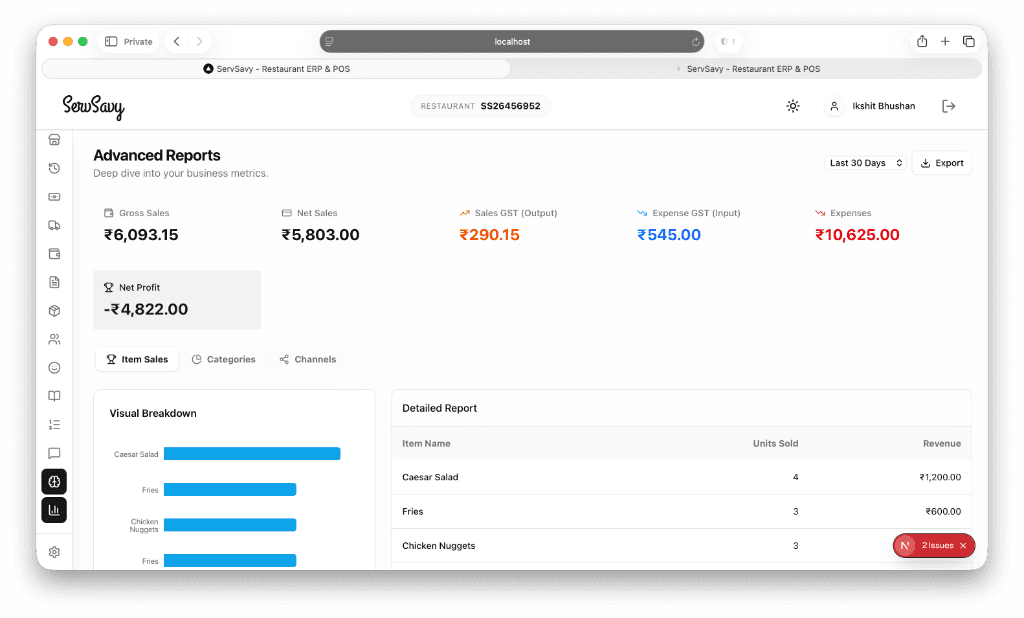The width and height of the screenshot is (1024, 618).
Task: Open the settings gear at sidebar bottom
Action: click(54, 551)
